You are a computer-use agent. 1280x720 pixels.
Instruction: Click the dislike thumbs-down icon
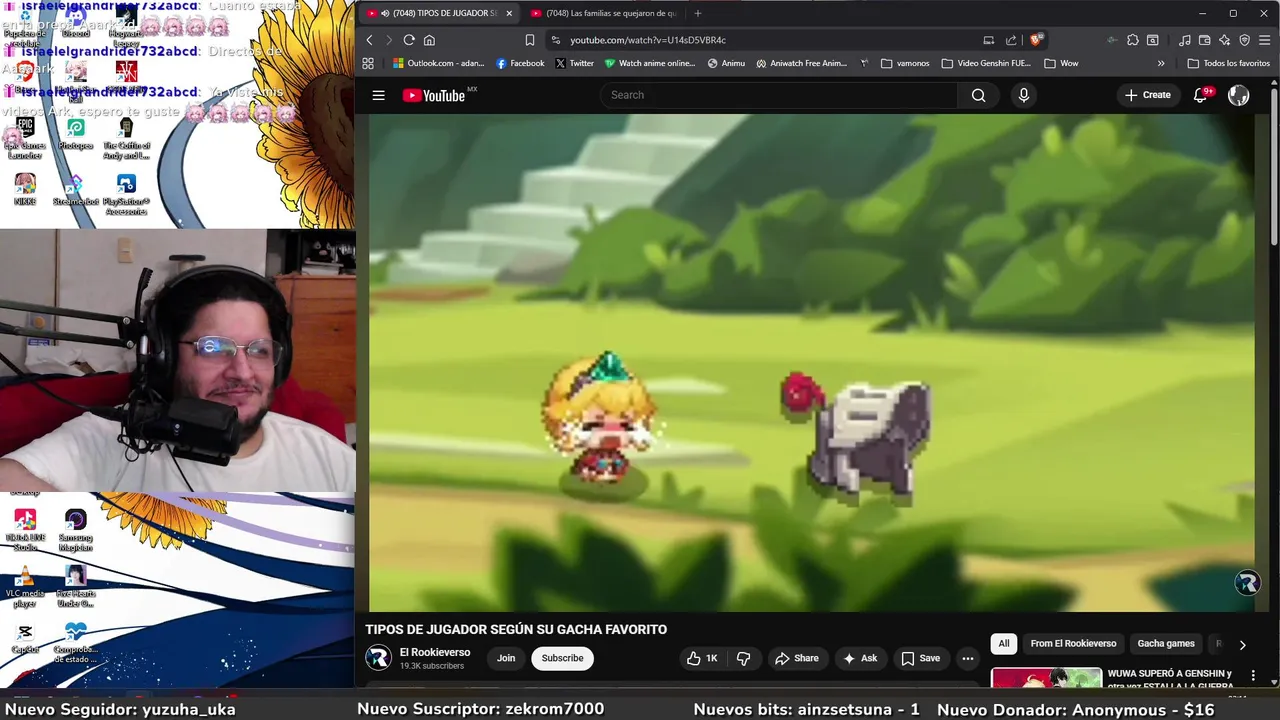pyautogui.click(x=743, y=658)
